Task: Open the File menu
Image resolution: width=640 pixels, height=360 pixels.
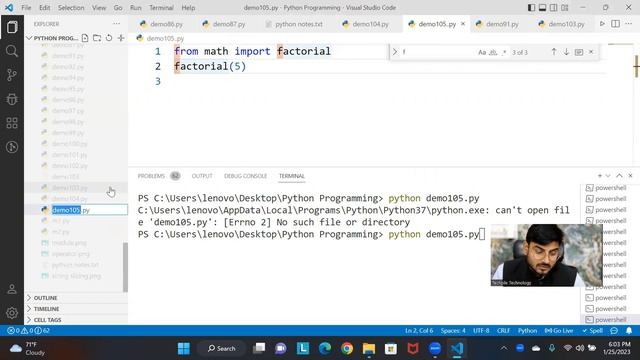Action: [x=26, y=8]
